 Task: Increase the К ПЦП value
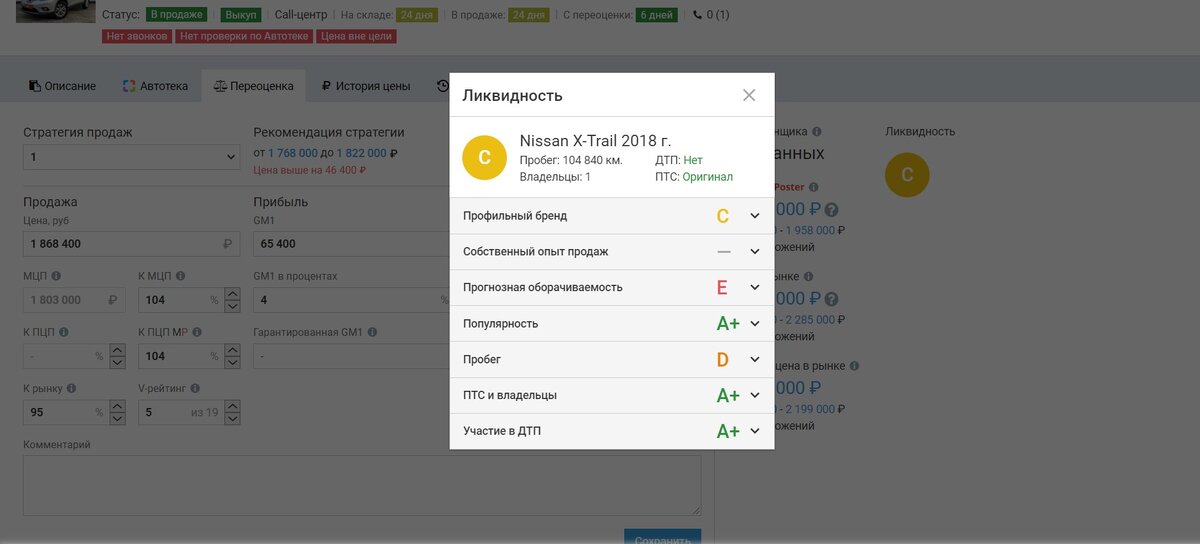click(117, 350)
